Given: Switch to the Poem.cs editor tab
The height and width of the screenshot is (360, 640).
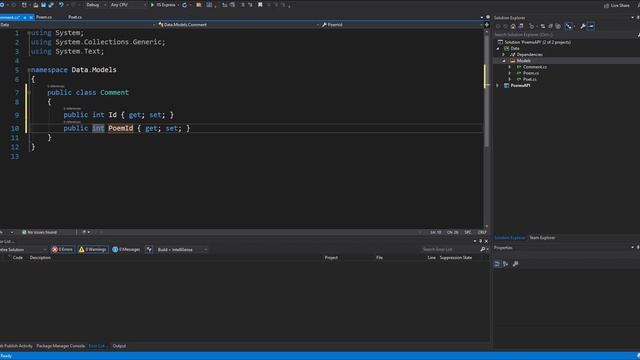Looking at the screenshot, I should [x=44, y=17].
